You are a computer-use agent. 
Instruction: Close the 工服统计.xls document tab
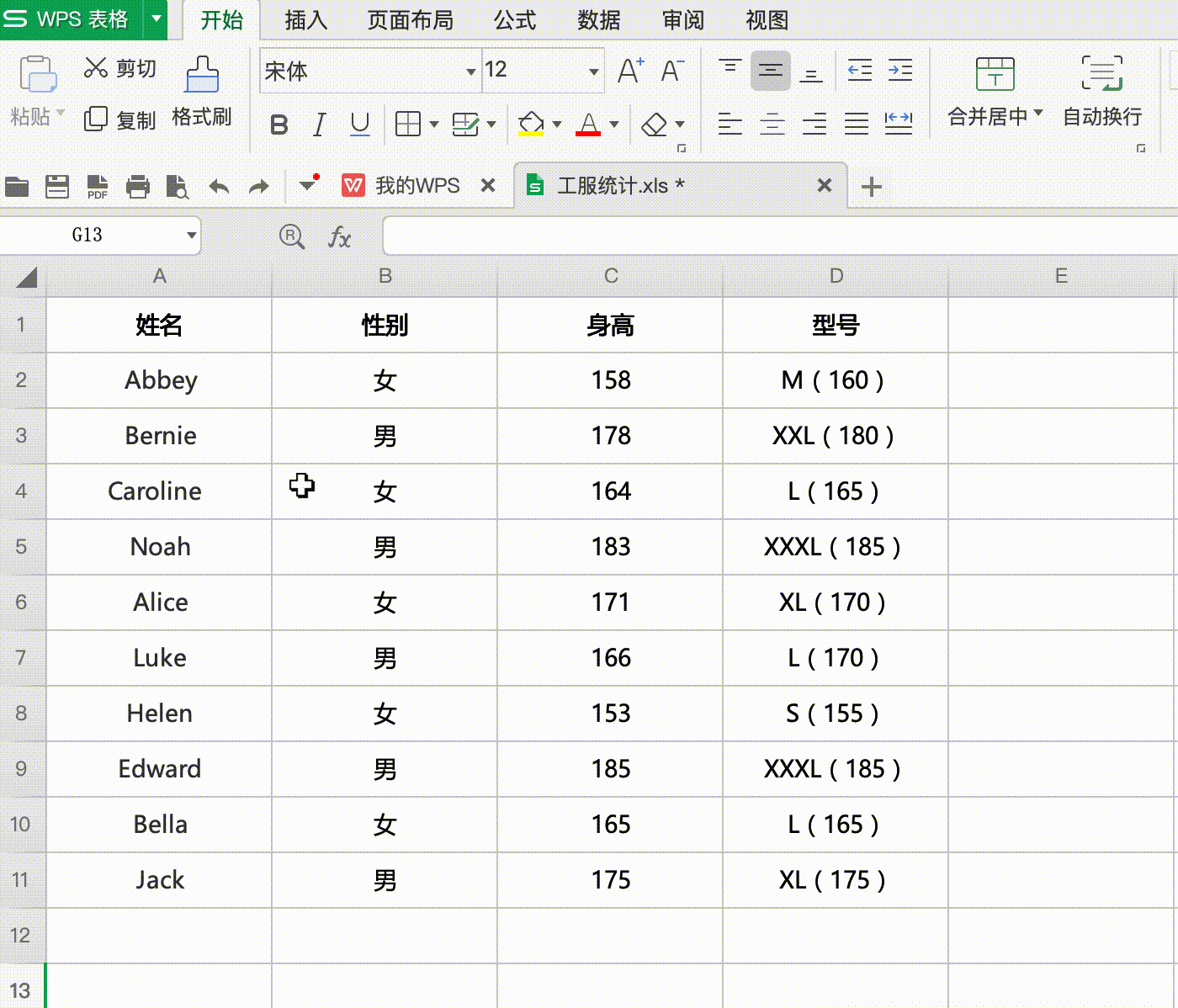click(x=825, y=185)
